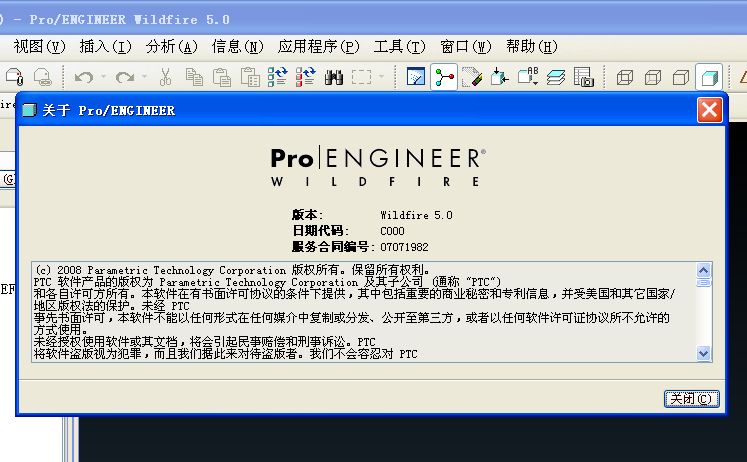
Task: Click the 'Wildfire 5.0' version value
Action: tap(416, 215)
